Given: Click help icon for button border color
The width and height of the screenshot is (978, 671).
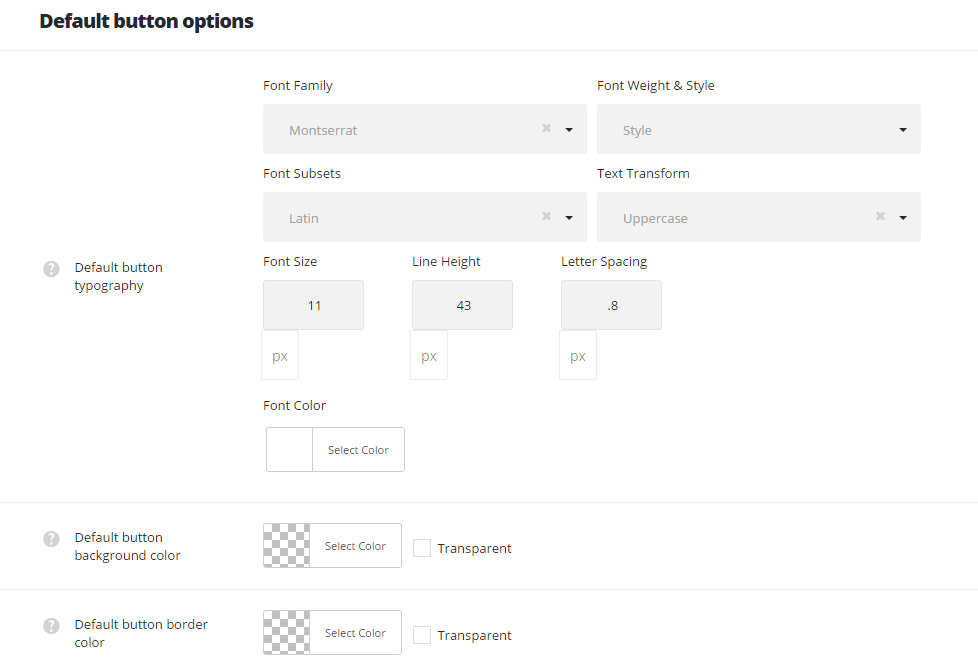Looking at the screenshot, I should coord(52,626).
